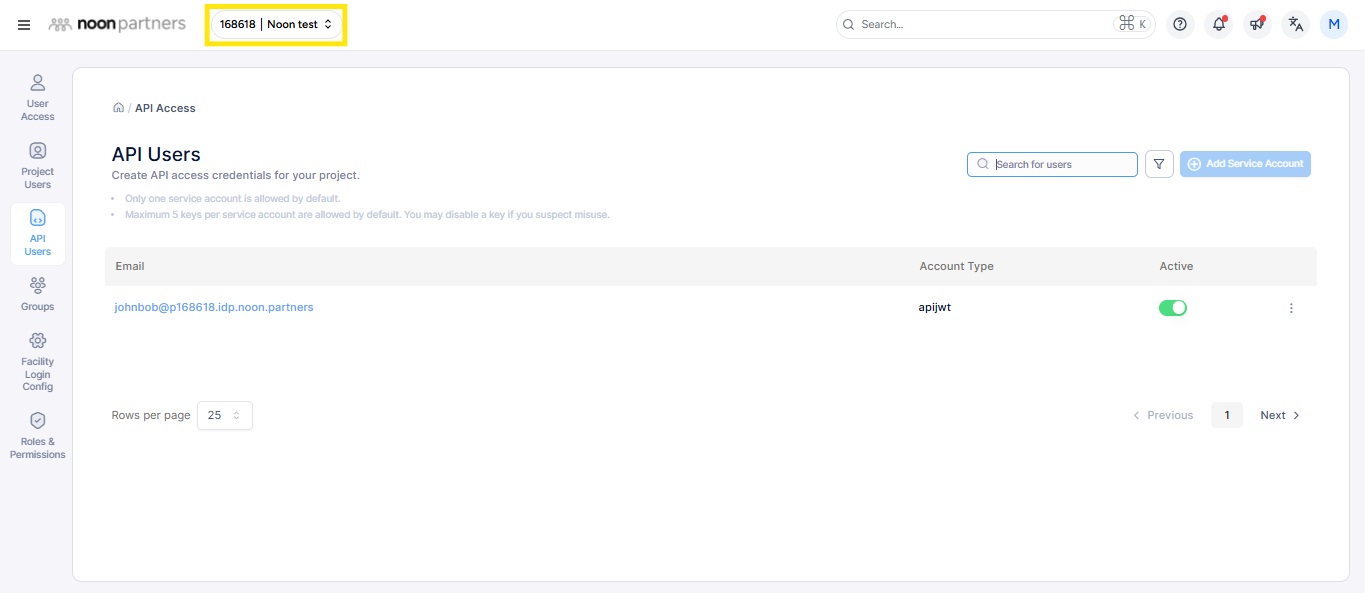The height and width of the screenshot is (593, 1365).
Task: Open User Access in sidebar
Action: 38,97
